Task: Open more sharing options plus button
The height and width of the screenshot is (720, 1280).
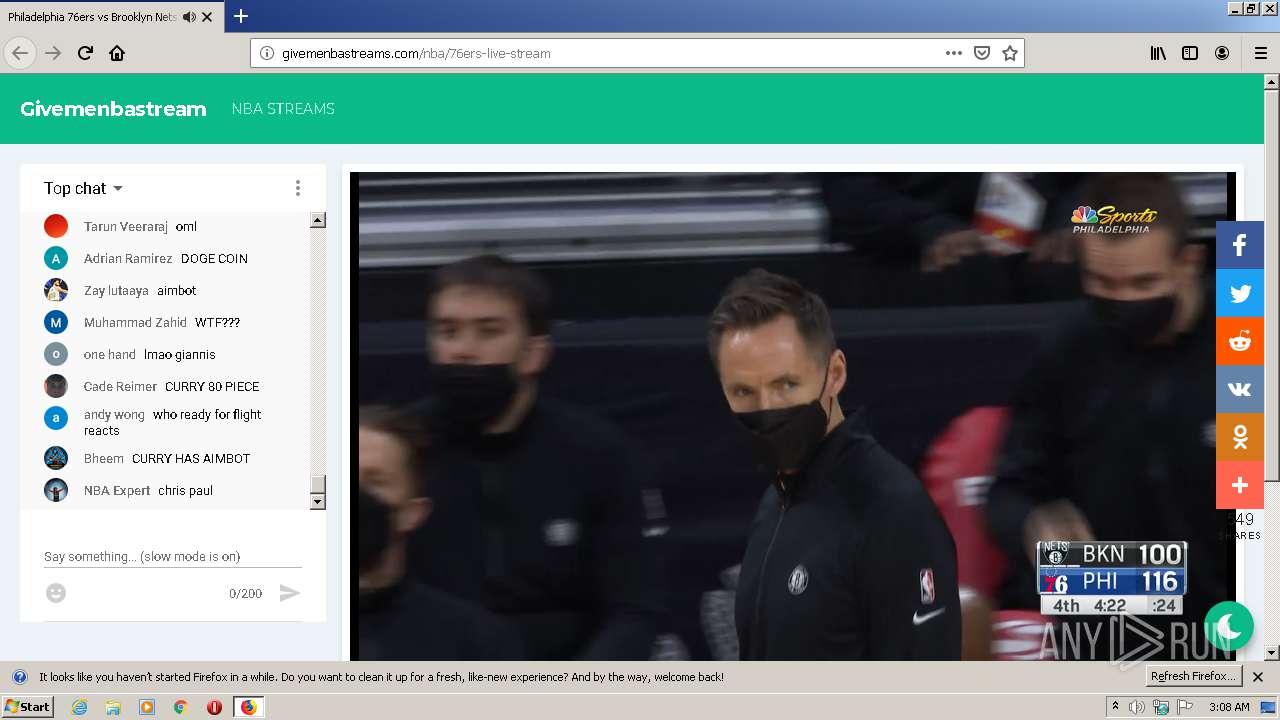Action: click(1240, 485)
